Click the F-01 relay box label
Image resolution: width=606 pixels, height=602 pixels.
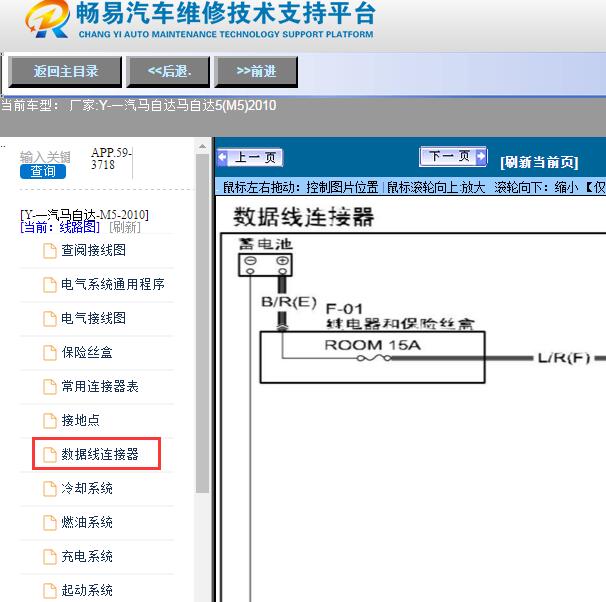pyautogui.click(x=344, y=309)
